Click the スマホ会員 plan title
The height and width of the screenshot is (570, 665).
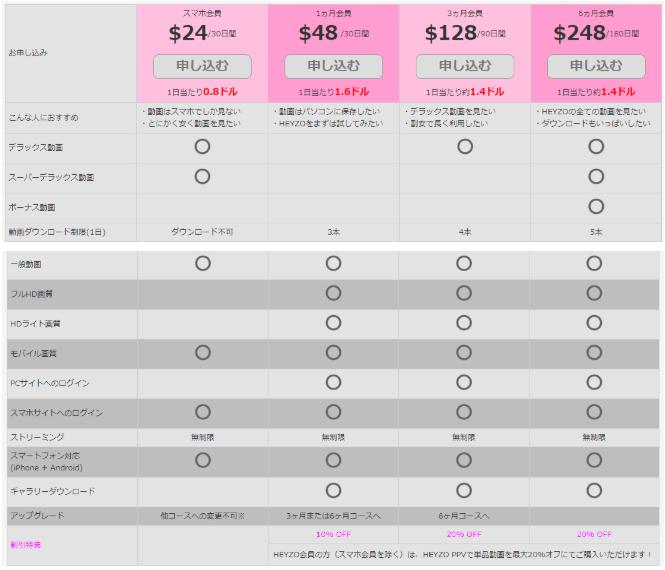pos(202,12)
